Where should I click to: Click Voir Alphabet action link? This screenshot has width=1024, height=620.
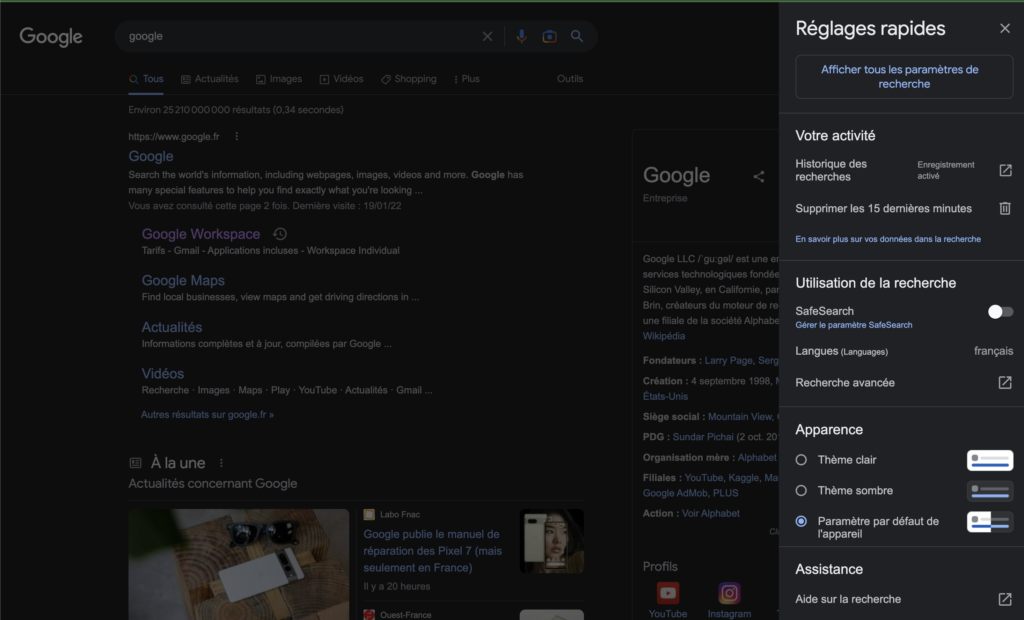711,514
